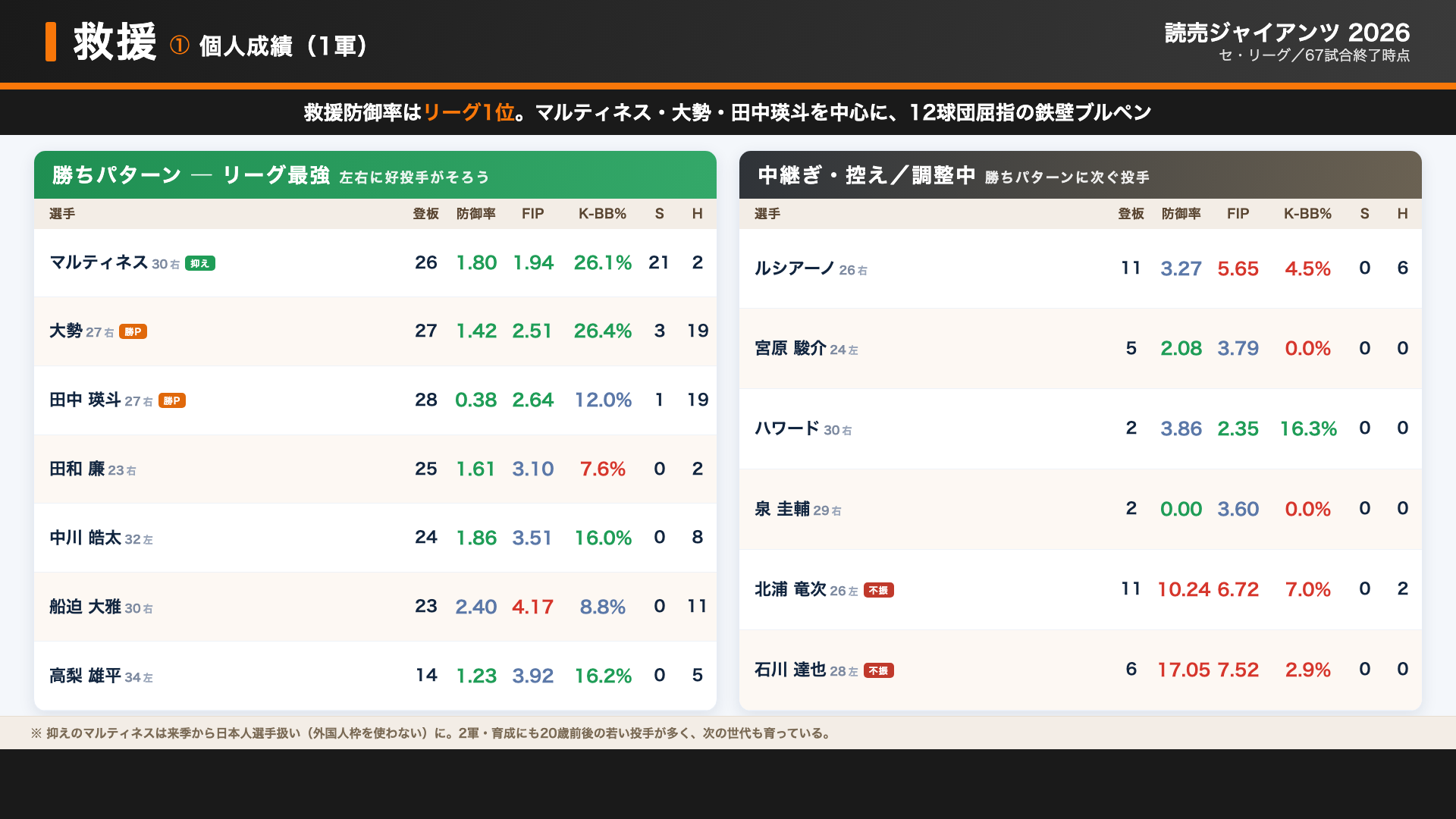Click K-BB% column header in right table
This screenshot has width=1456, height=819.
[1307, 214]
